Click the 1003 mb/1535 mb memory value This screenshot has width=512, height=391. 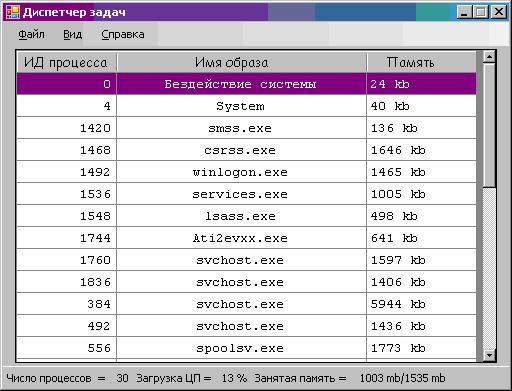click(x=402, y=378)
